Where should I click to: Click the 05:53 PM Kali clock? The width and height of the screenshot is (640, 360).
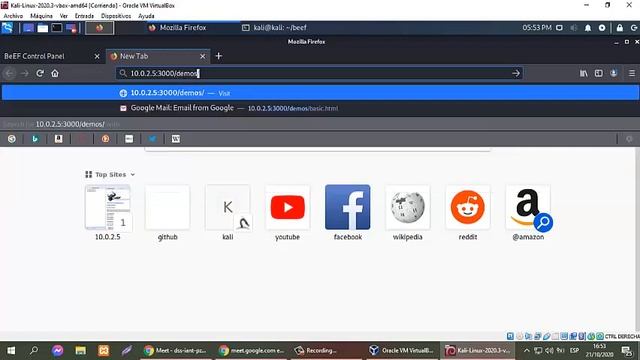click(537, 28)
